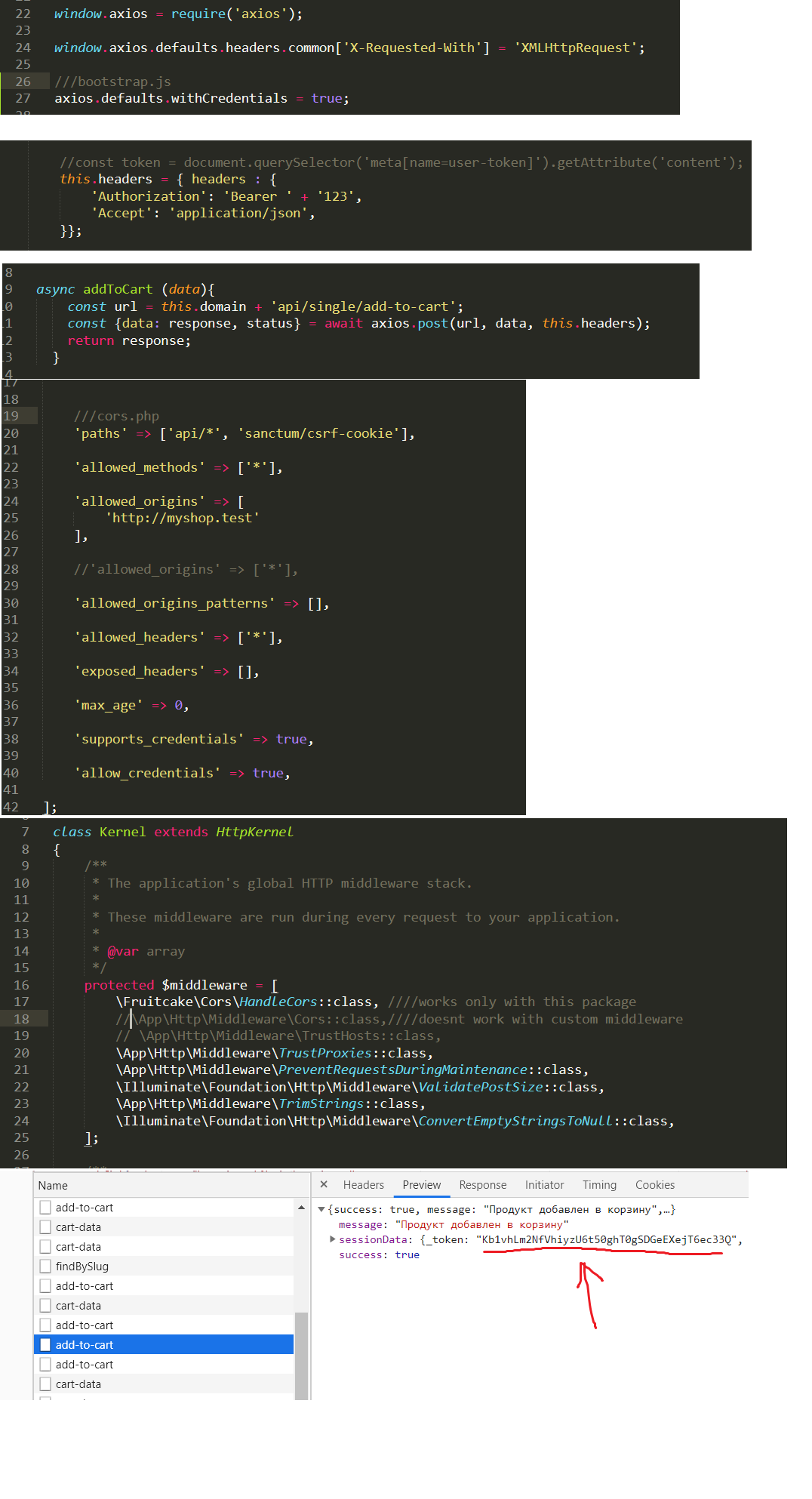
Task: Collapse the root {success: true...} response object
Action: click(321, 1209)
